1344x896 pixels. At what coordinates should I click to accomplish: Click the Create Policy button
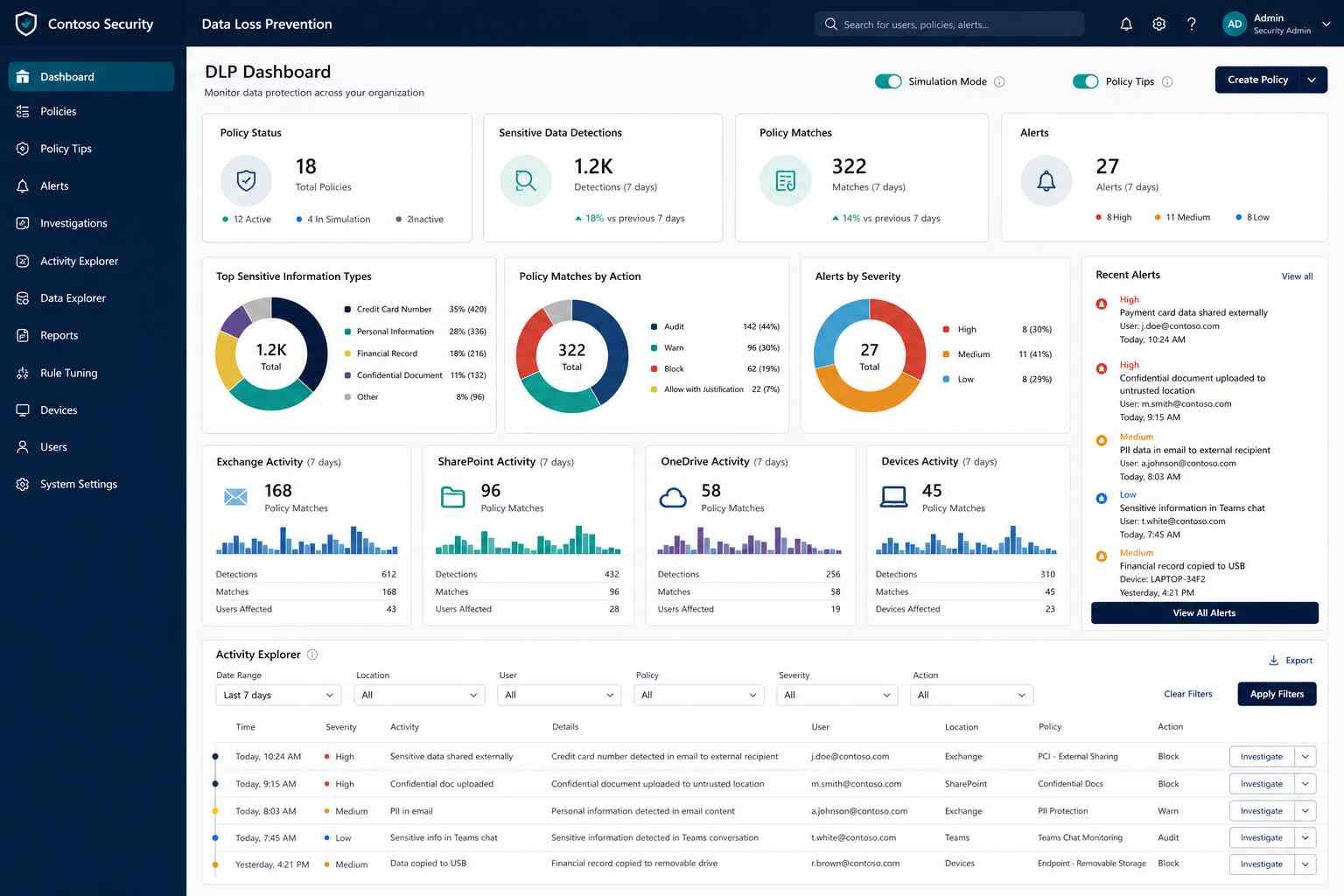point(1257,80)
